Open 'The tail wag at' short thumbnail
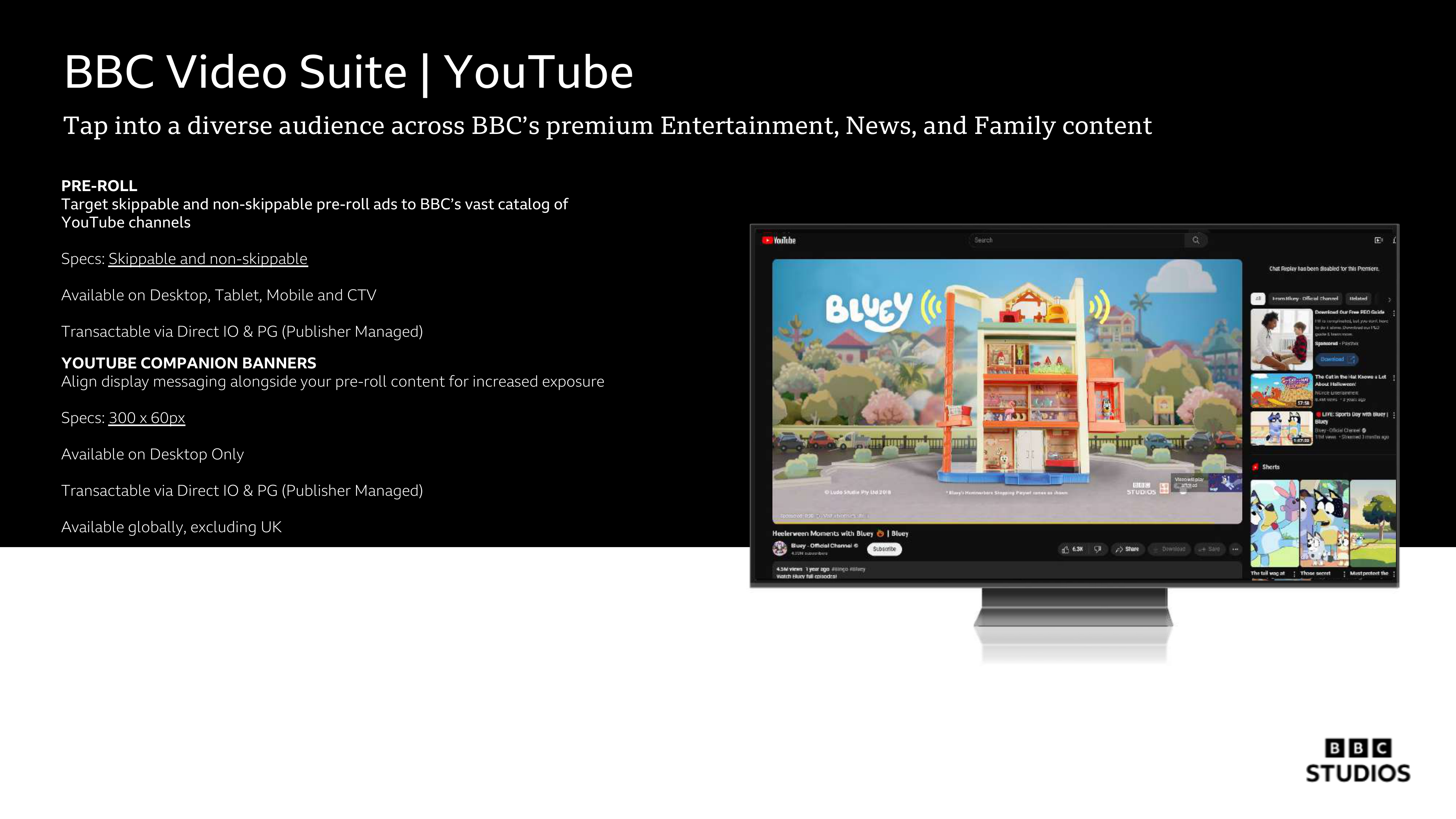Viewport: 1456px width, 819px height. tap(1275, 523)
